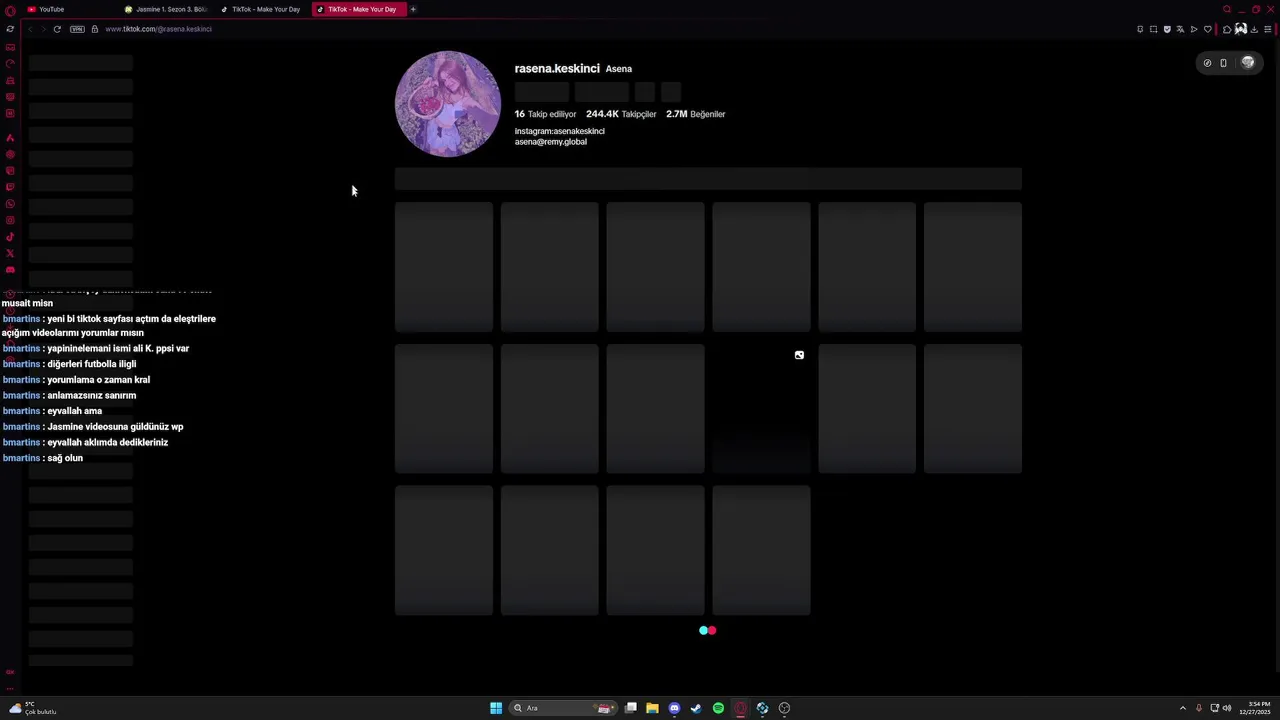Open Spotify from the taskbar
This screenshot has width=1280, height=720.
pyautogui.click(x=718, y=708)
